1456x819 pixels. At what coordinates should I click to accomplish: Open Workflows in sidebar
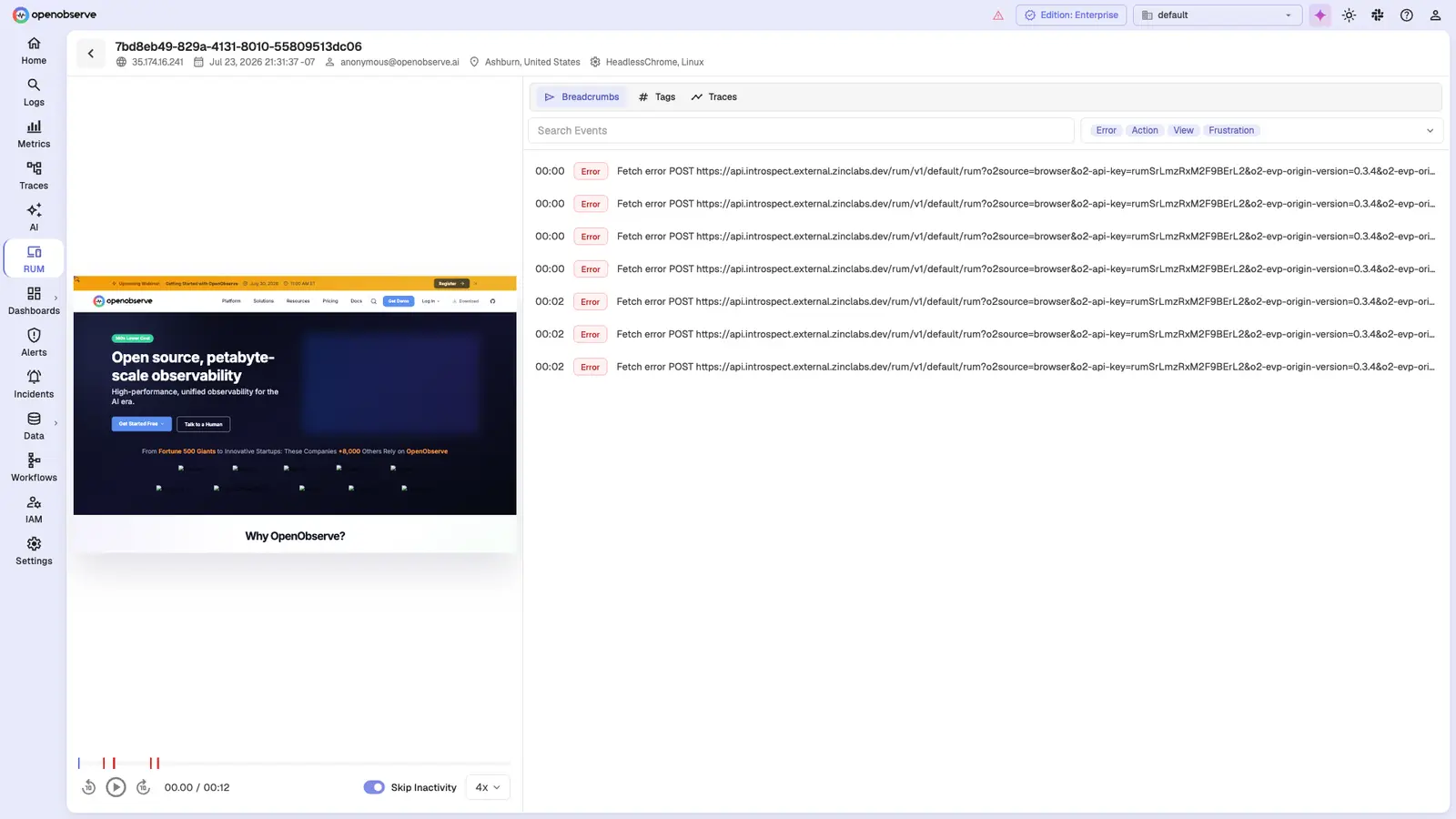34,468
